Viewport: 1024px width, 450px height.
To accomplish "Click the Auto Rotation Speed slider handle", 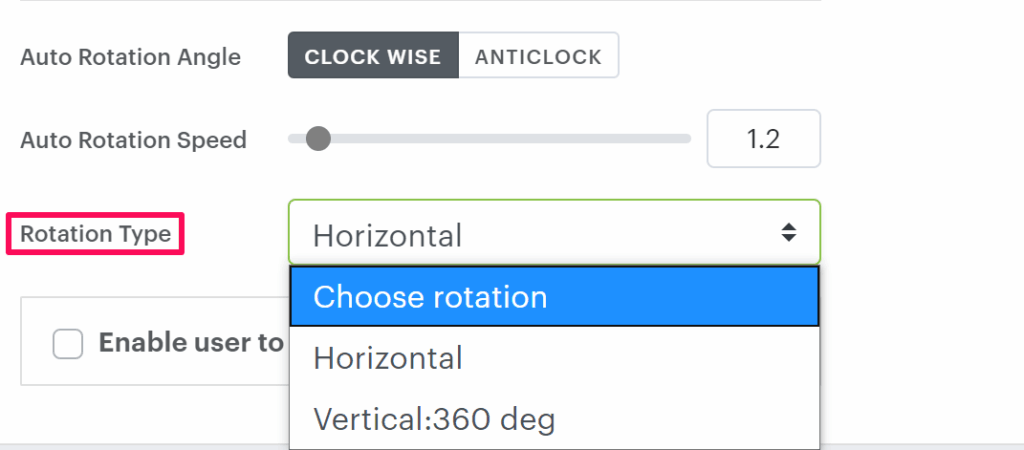I will click(318, 138).
